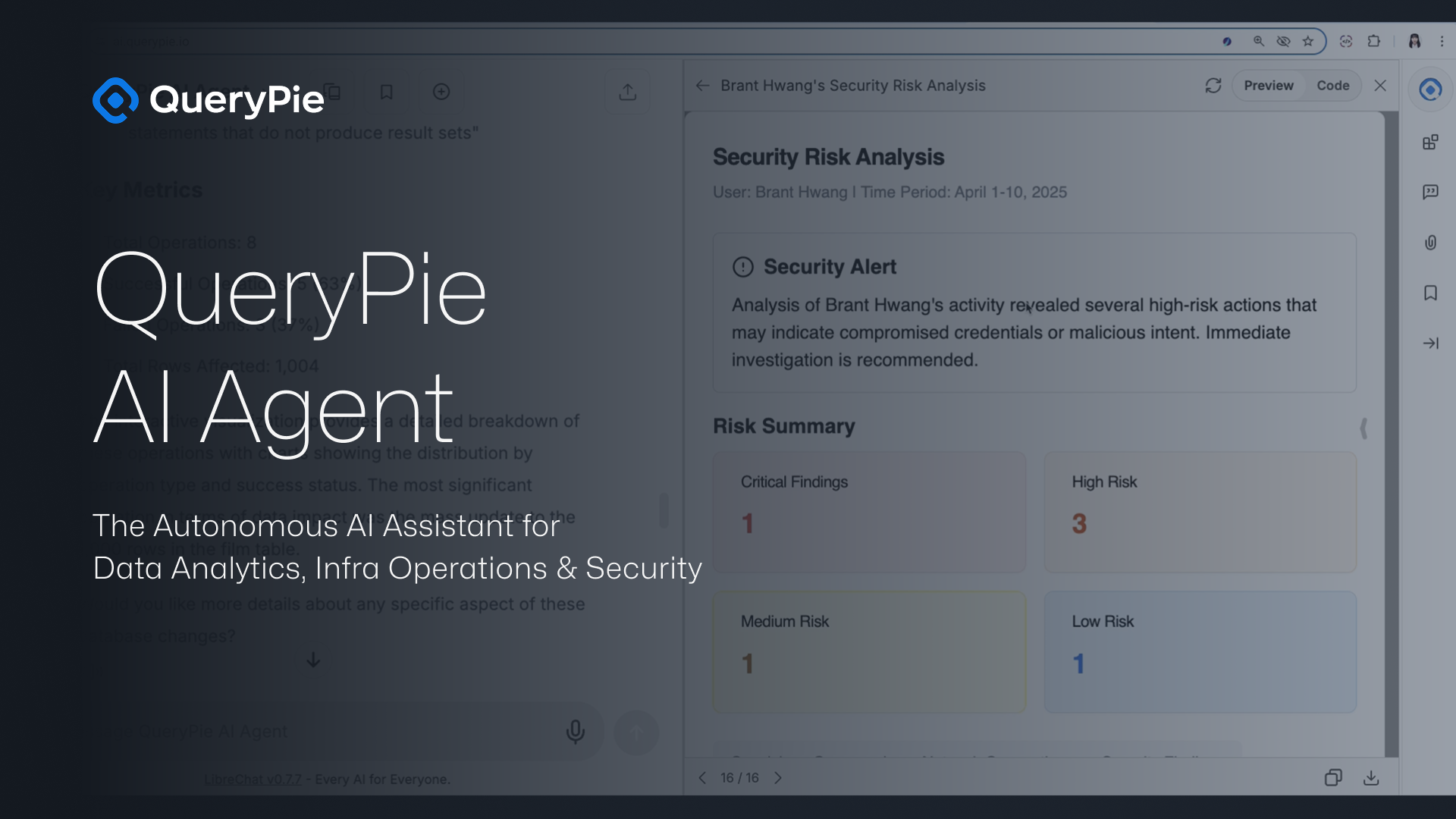
Task: Toggle the bookmark star in address bar
Action: [1308, 41]
